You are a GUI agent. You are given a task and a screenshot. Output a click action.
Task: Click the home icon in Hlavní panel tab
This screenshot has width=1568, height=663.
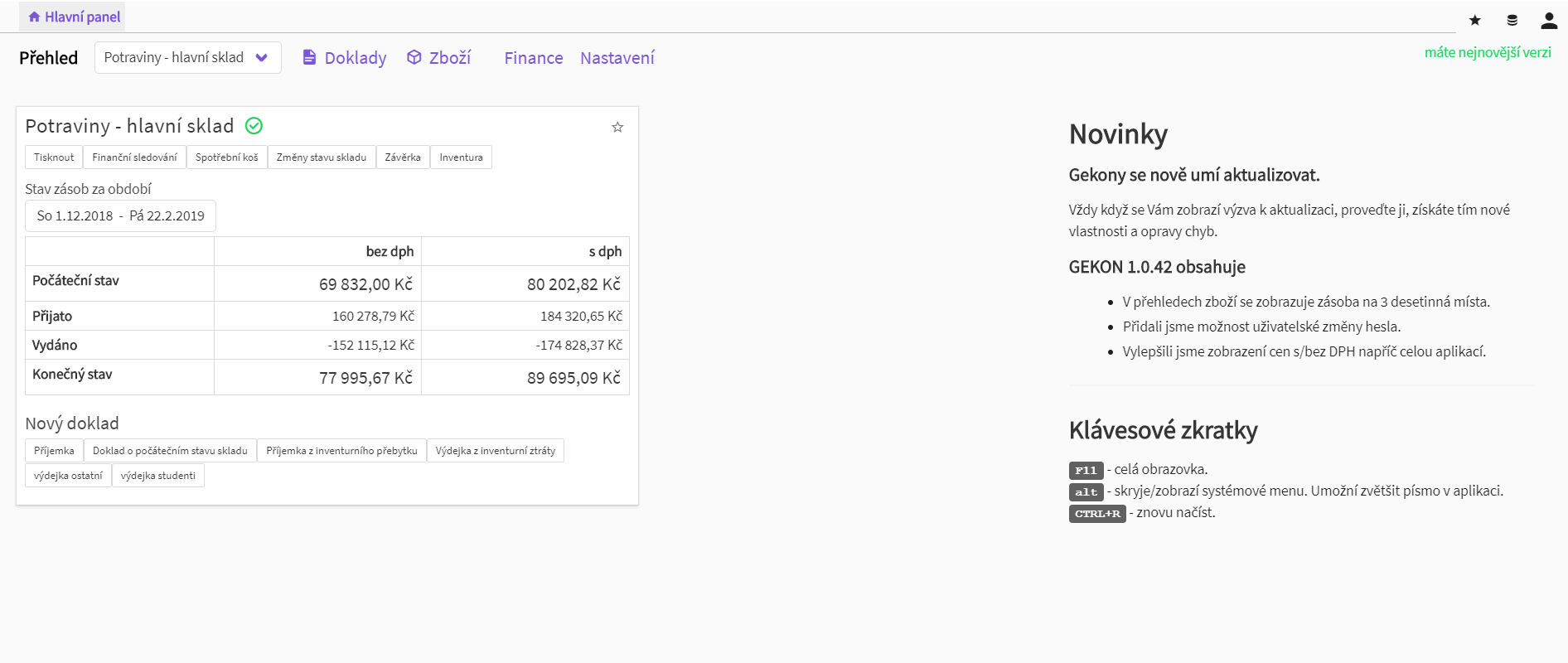34,17
